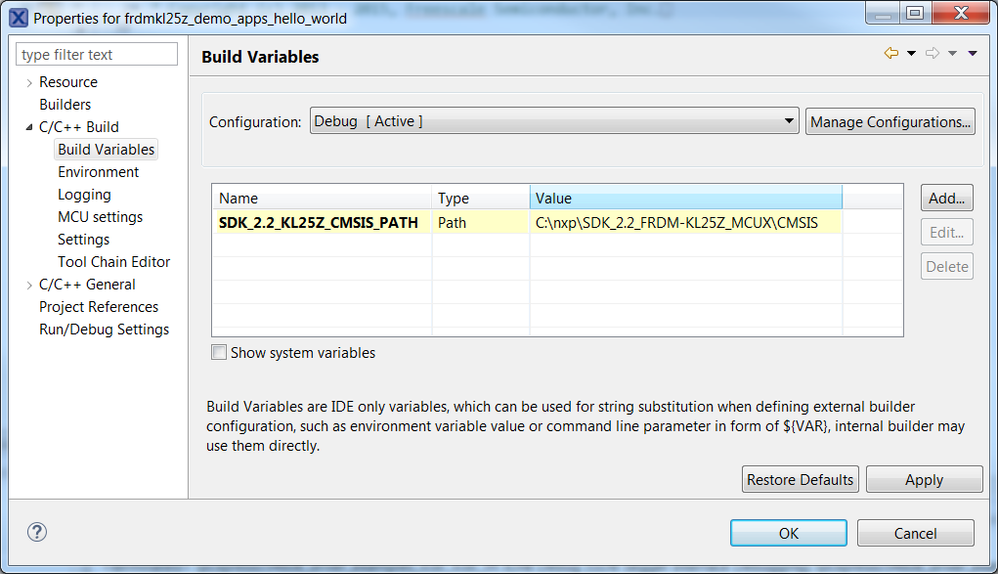Screen dimensions: 998x574
Task: Click the application icon in the title bar
Action: [x=18, y=18]
